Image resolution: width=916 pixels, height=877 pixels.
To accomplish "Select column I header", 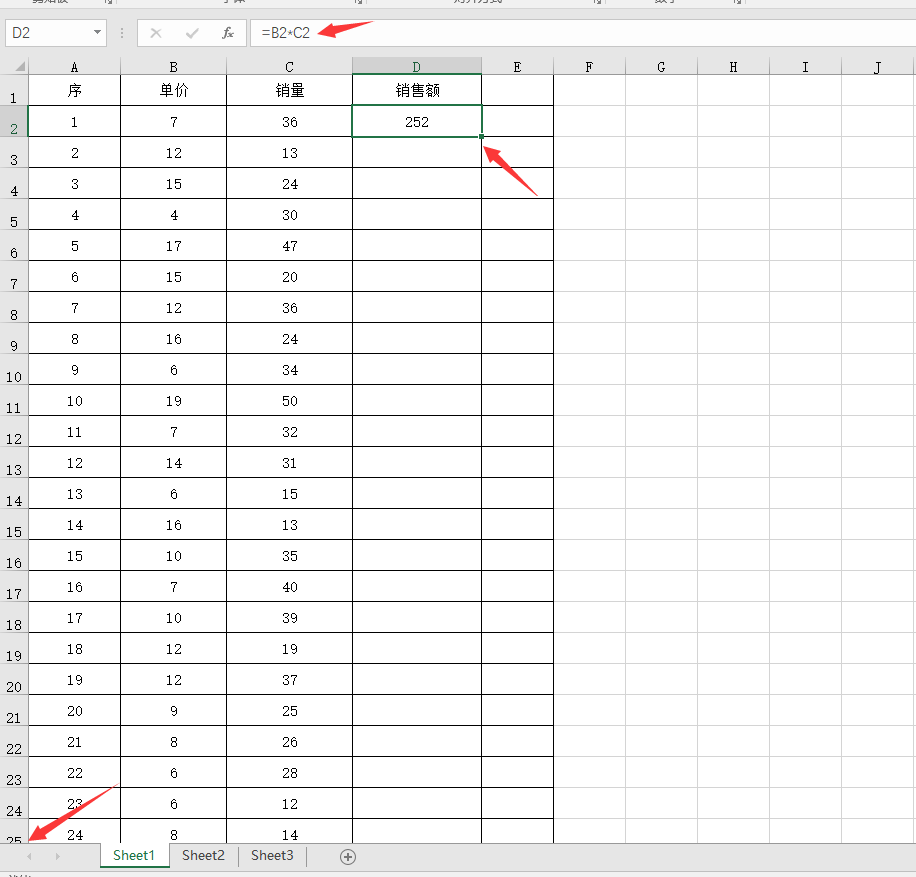I will coord(805,67).
